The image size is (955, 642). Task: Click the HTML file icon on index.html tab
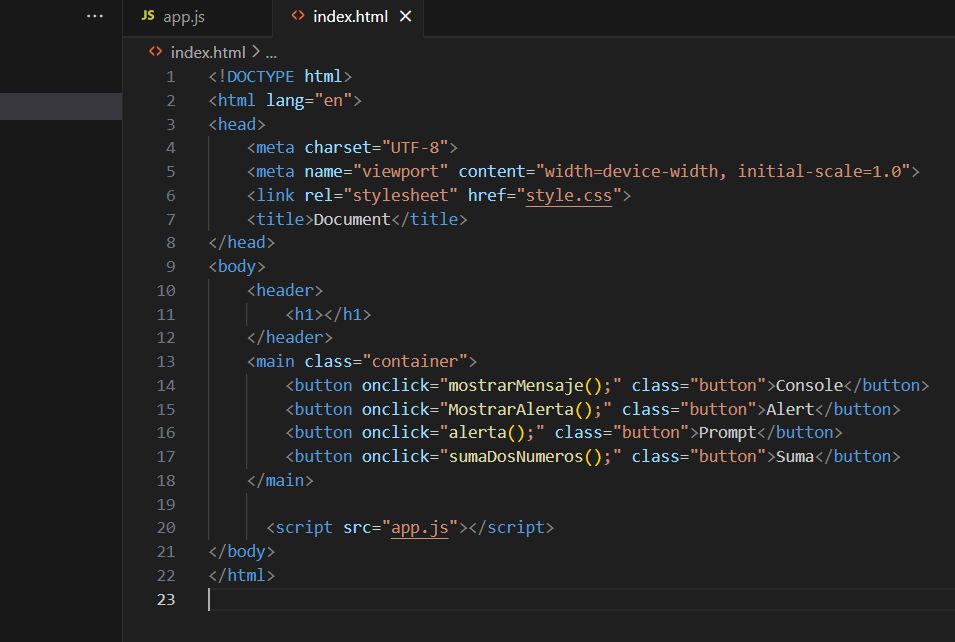click(x=298, y=16)
